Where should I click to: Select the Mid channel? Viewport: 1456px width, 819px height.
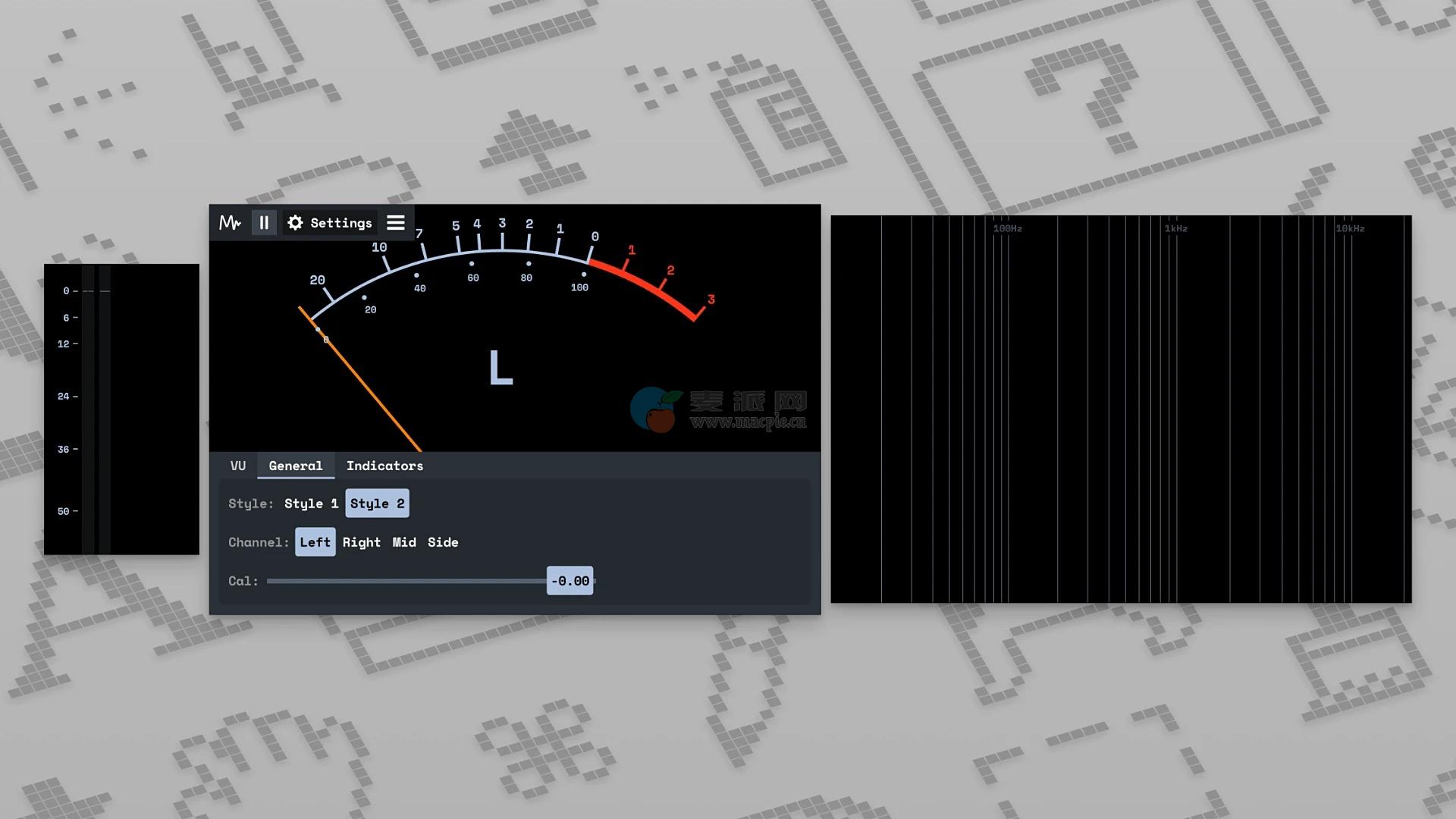pyautogui.click(x=403, y=542)
